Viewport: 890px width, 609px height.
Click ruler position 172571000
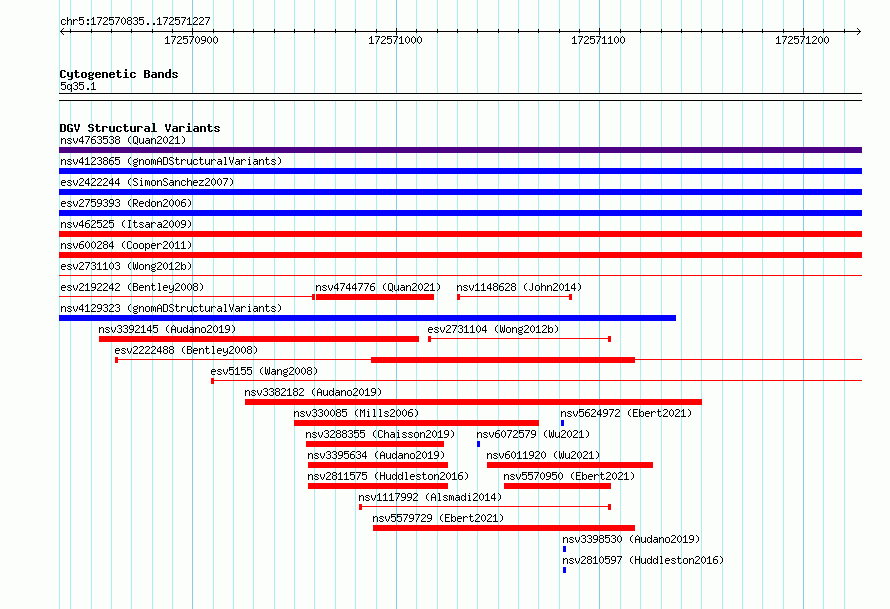(x=396, y=40)
